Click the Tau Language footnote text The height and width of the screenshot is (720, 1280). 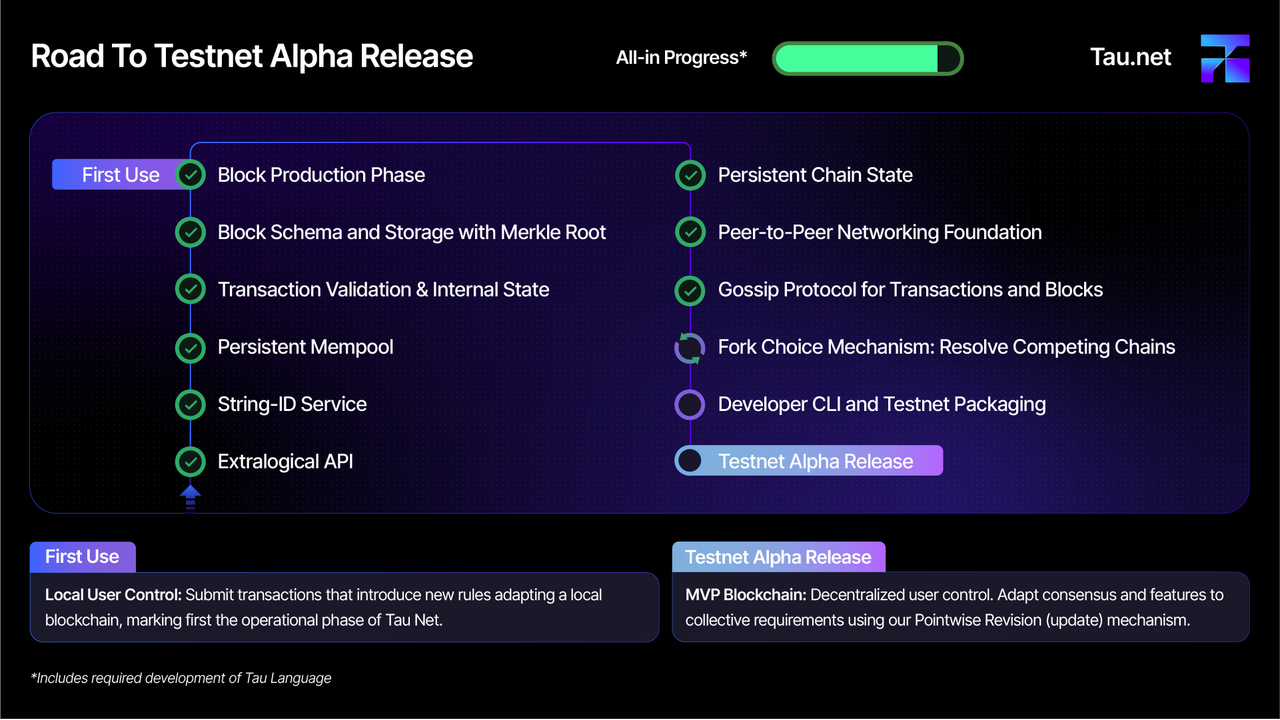coord(181,678)
